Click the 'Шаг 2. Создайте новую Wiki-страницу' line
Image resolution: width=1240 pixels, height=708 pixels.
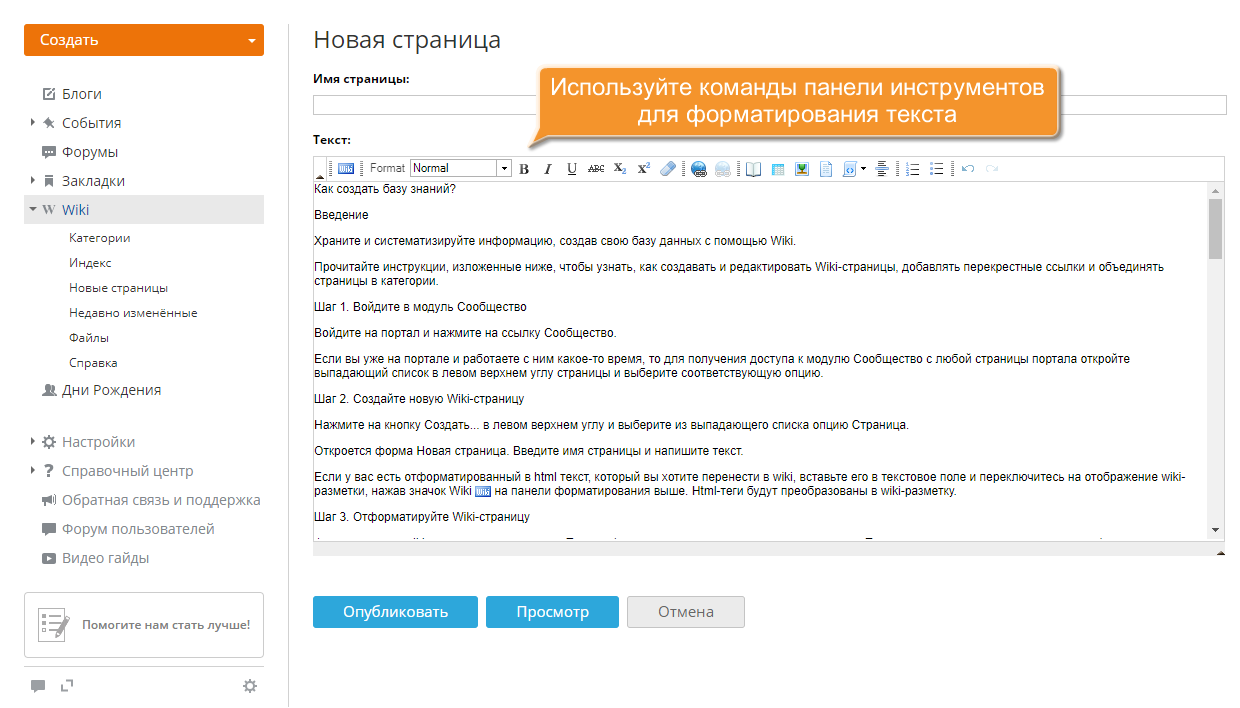click(419, 399)
